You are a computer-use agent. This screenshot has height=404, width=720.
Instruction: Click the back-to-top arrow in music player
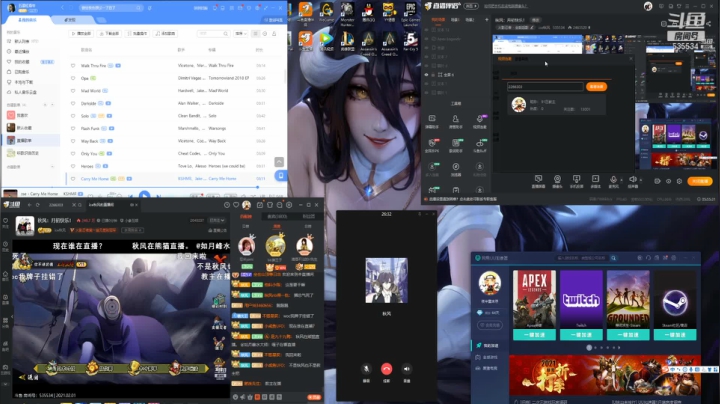tap(279, 162)
